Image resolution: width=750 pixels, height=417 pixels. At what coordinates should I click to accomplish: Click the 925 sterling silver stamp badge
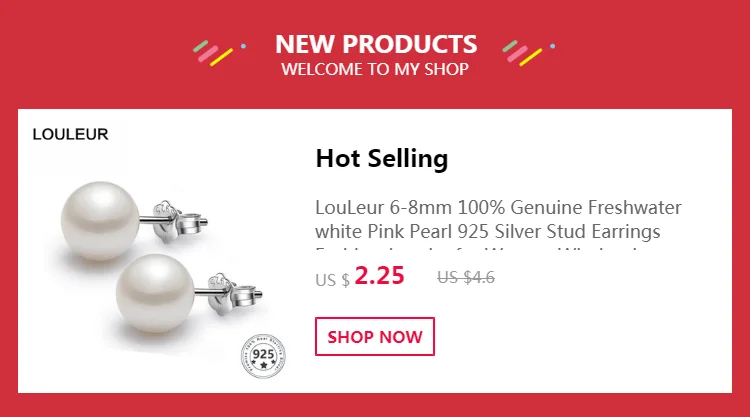point(263,356)
